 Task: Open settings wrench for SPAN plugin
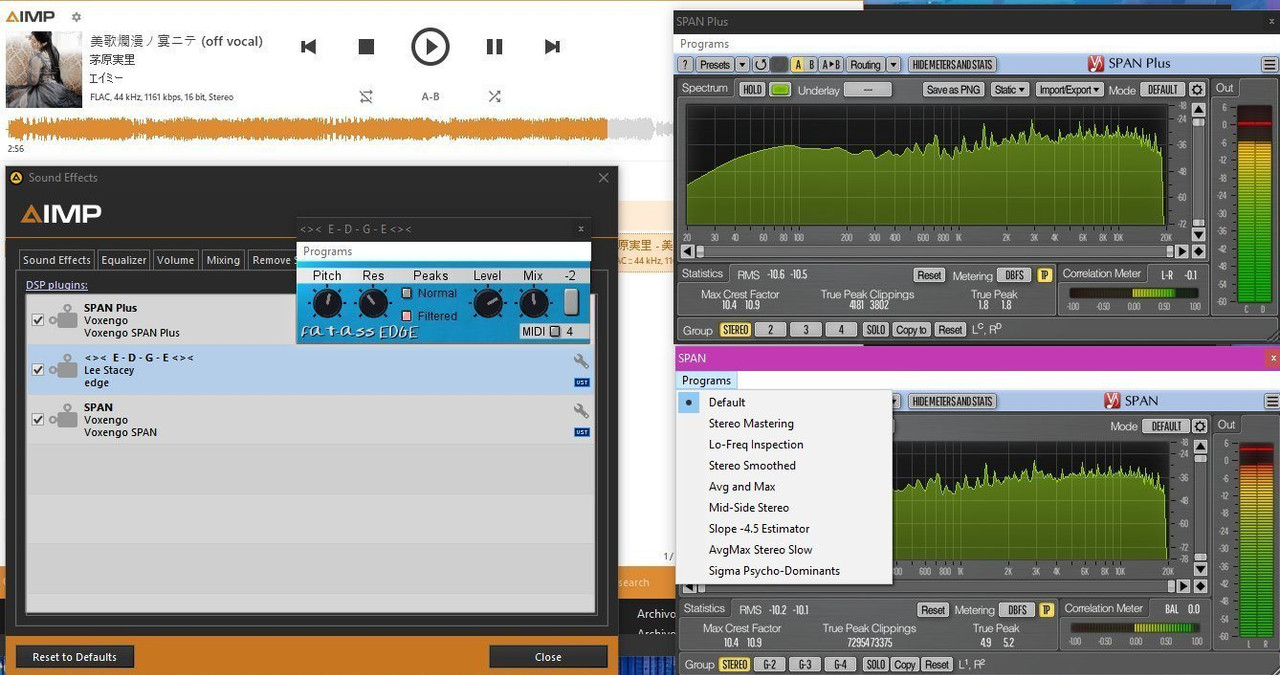581,410
